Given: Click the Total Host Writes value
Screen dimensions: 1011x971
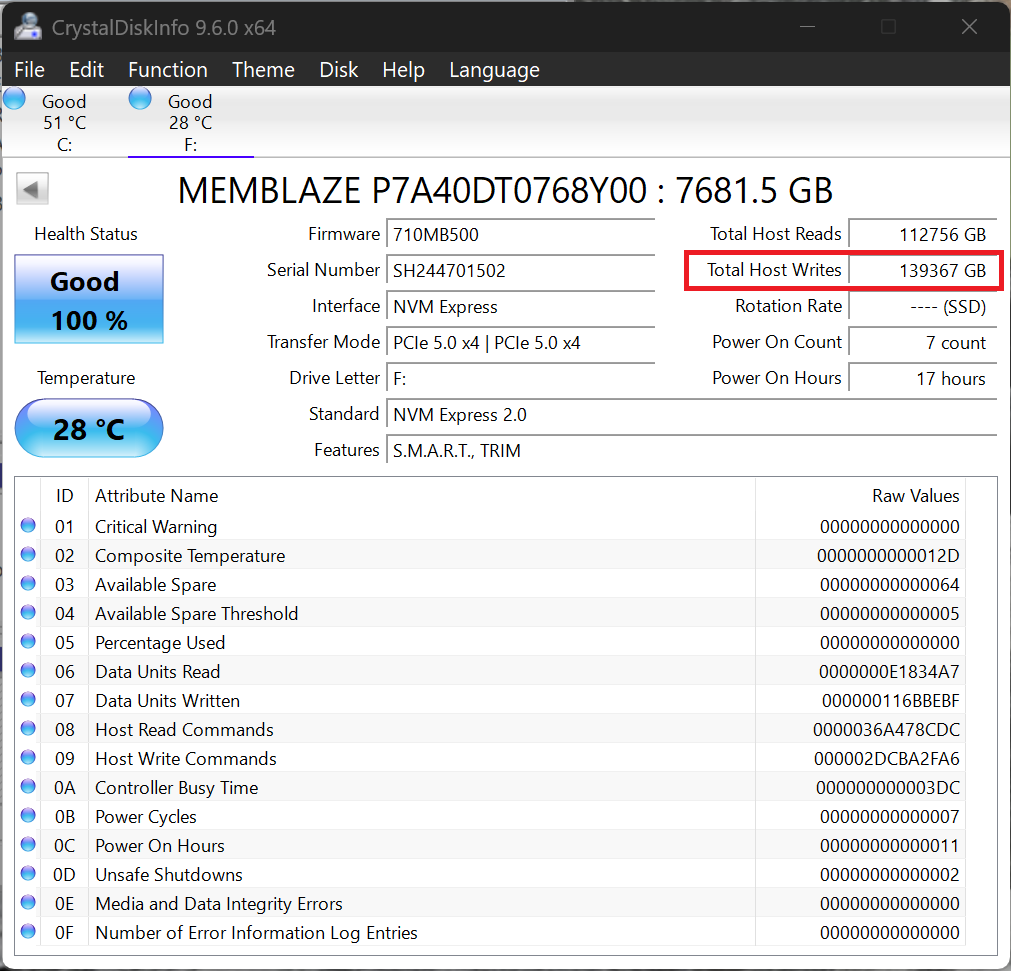Looking at the screenshot, I should tap(922, 271).
